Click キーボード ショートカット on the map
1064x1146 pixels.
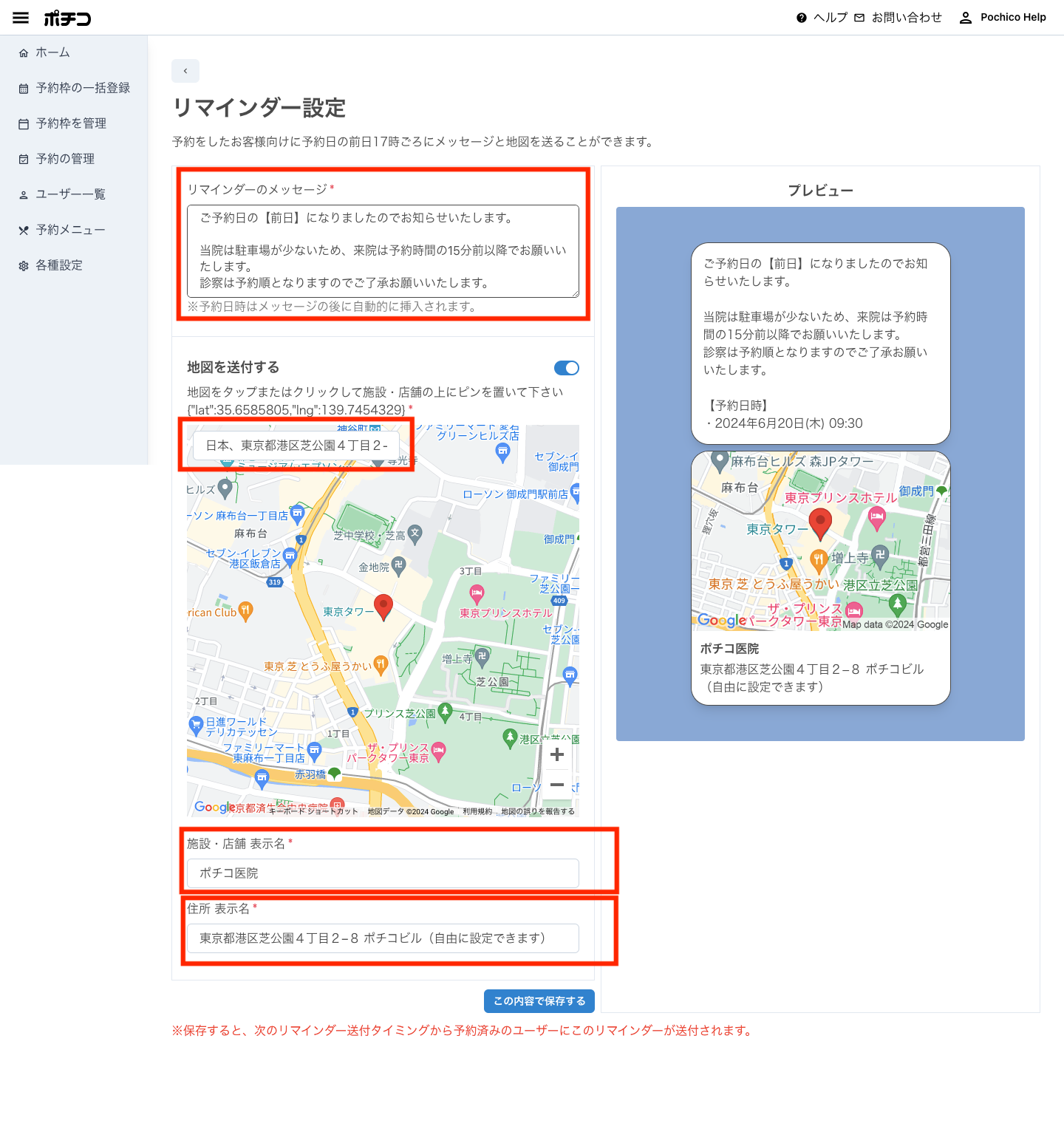(x=313, y=811)
